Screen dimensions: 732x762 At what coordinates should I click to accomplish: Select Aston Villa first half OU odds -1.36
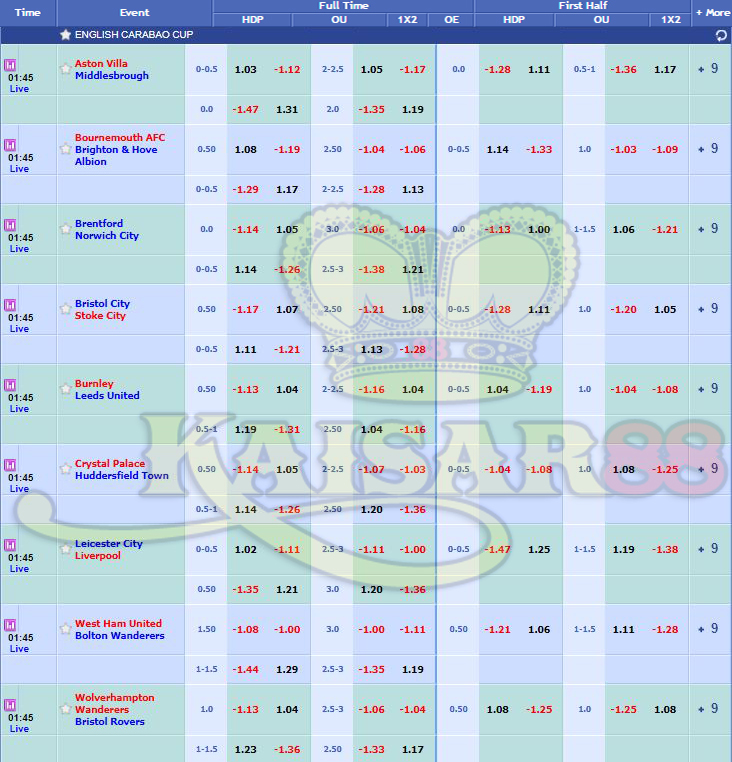(623, 69)
